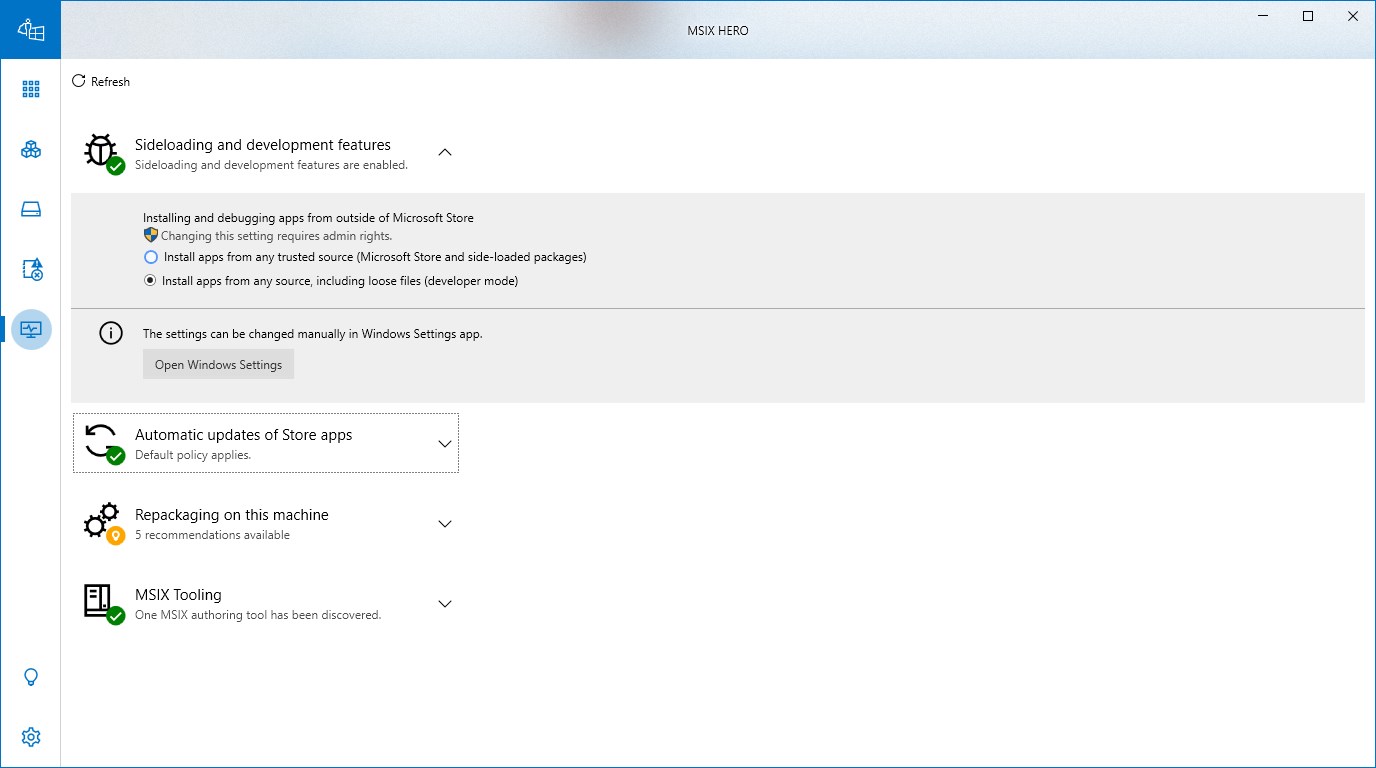Open the settings gear icon

point(31,738)
